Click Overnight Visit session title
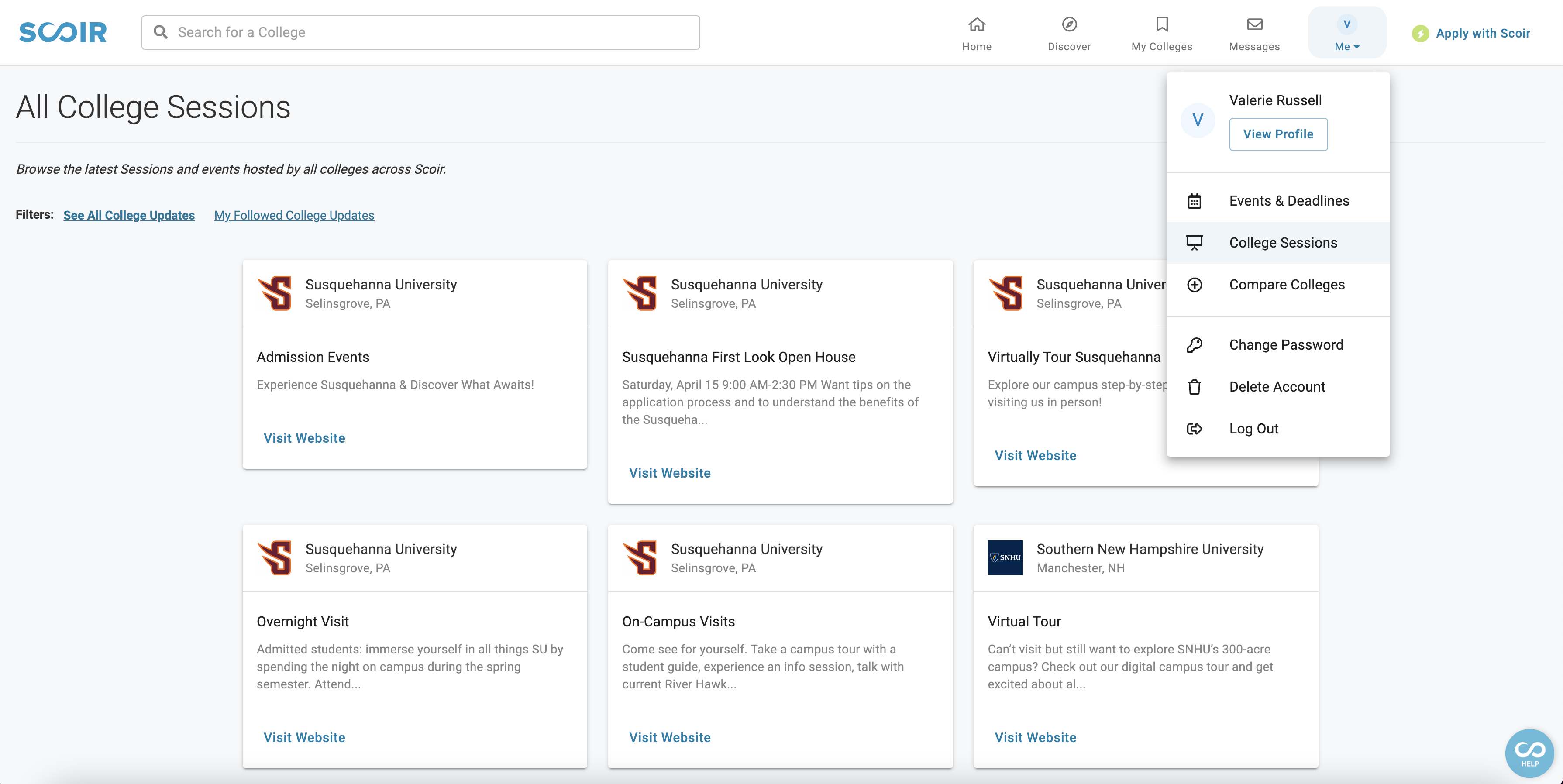Image resolution: width=1563 pixels, height=784 pixels. [302, 621]
